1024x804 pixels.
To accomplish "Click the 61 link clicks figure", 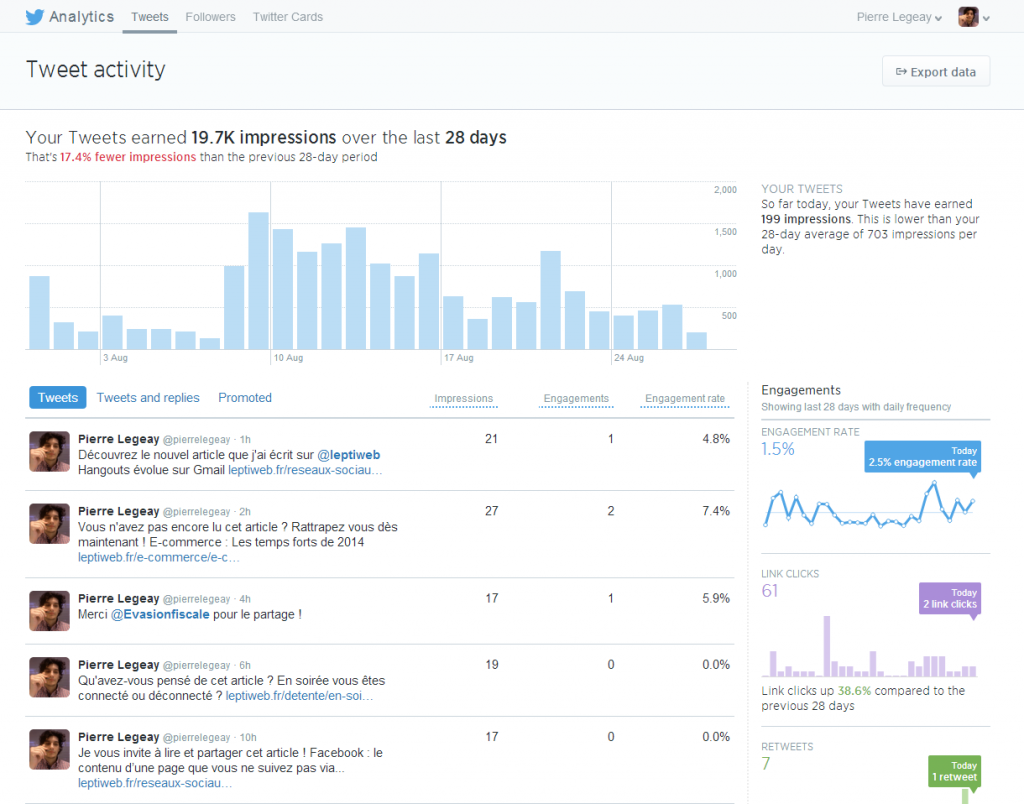I will click(770, 590).
